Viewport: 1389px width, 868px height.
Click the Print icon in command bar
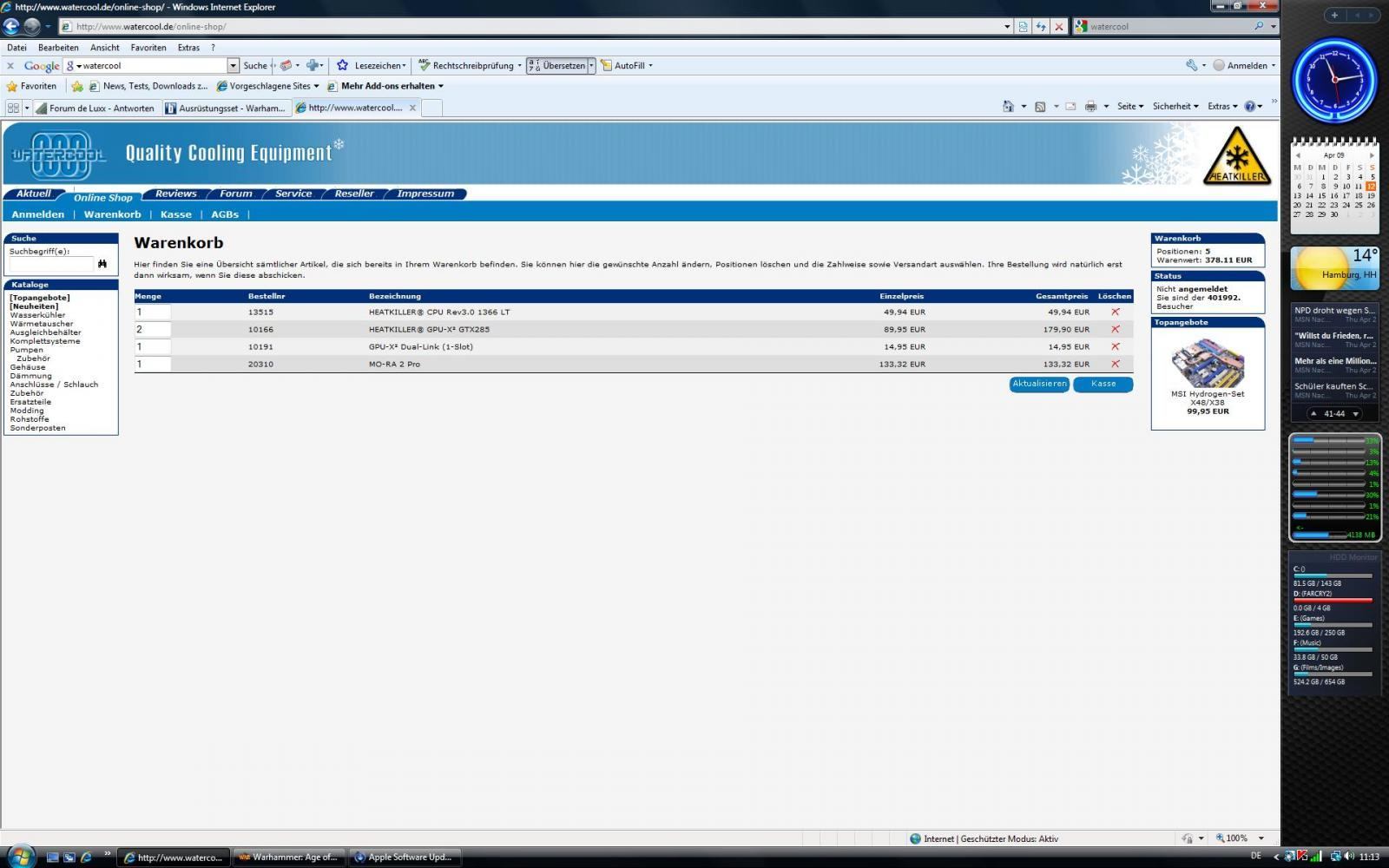[x=1091, y=106]
